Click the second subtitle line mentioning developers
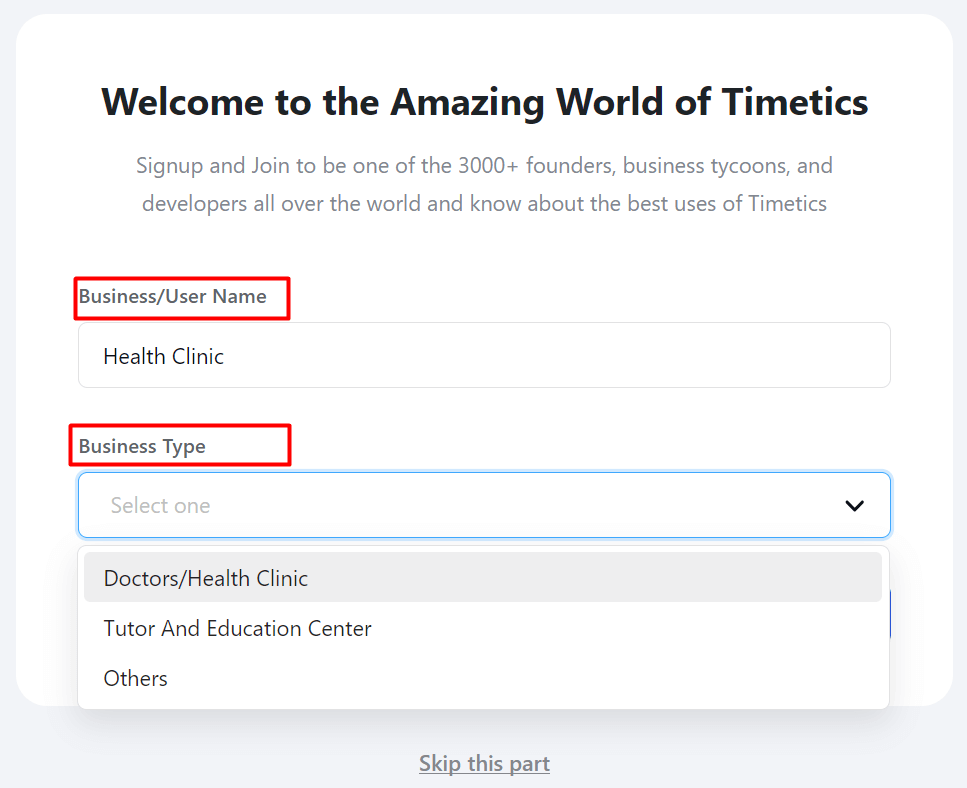The height and width of the screenshot is (788, 967). [484, 203]
